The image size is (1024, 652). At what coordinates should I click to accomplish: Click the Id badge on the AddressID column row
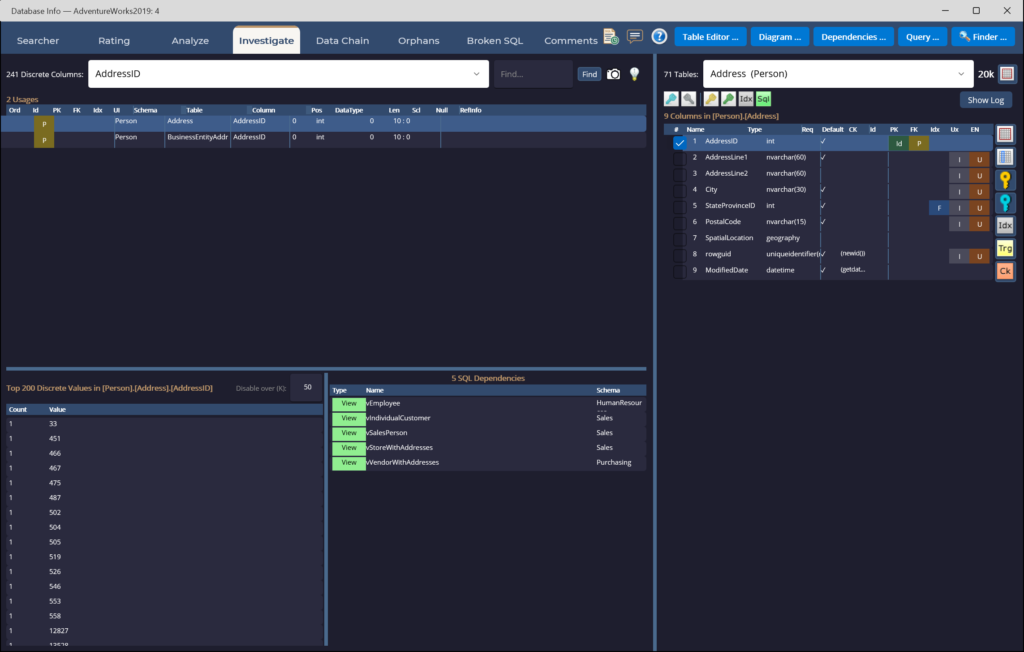(899, 143)
